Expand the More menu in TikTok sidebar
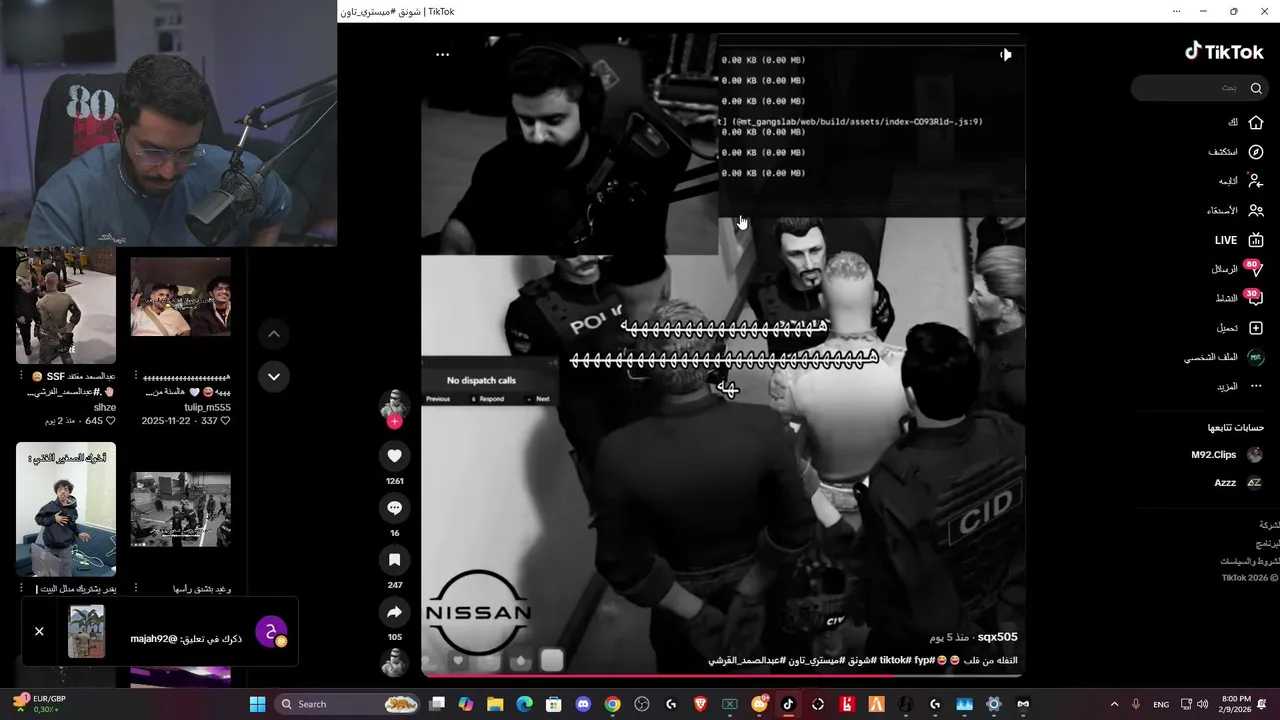The height and width of the screenshot is (720, 1280). [x=1238, y=386]
